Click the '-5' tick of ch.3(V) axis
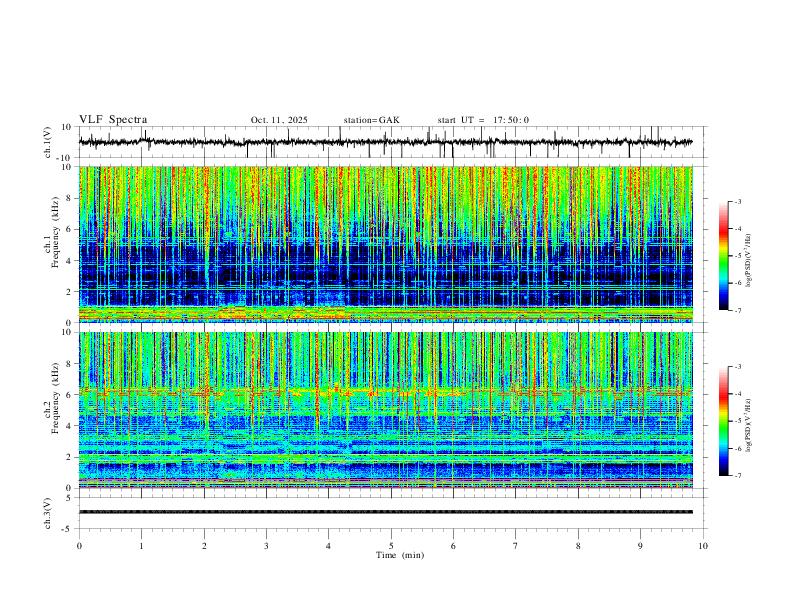The image size is (792, 612). (68, 529)
